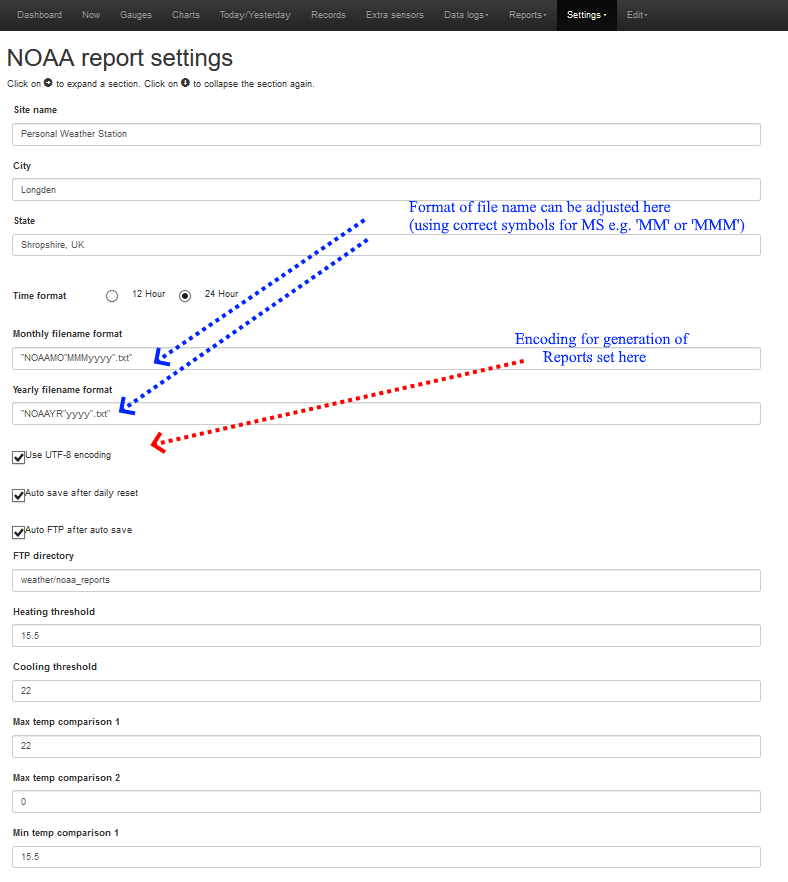788x882 pixels.
Task: Open the Today/Yesterday page
Action: [255, 15]
